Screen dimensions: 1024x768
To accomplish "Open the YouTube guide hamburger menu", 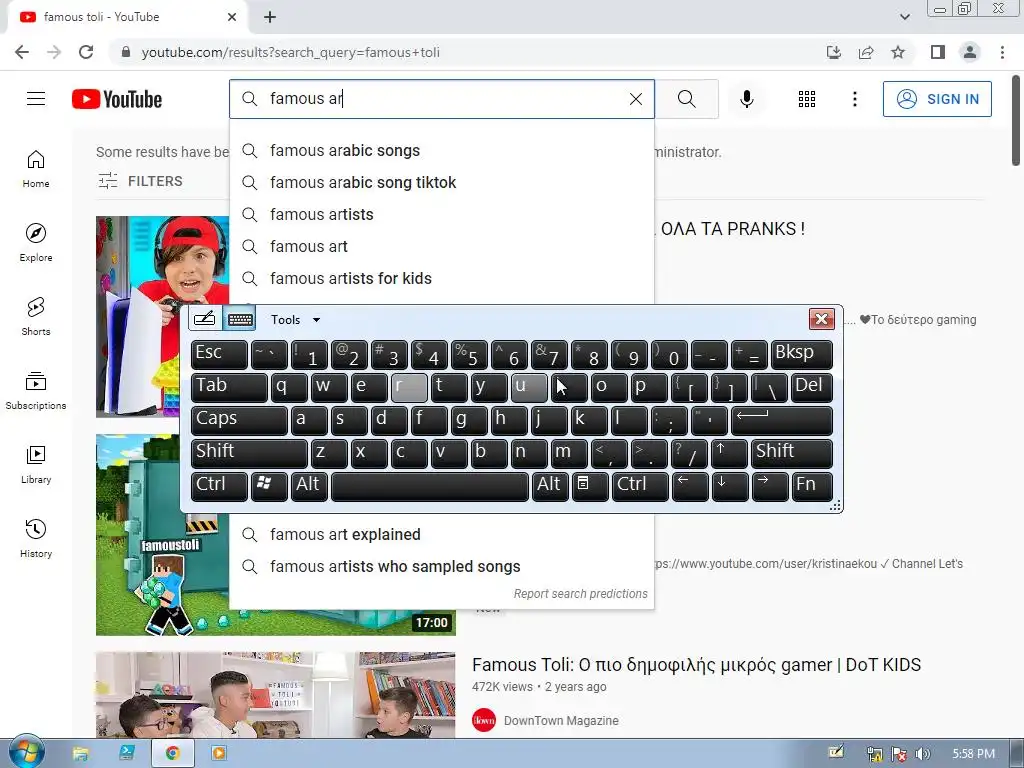I will point(36,99).
